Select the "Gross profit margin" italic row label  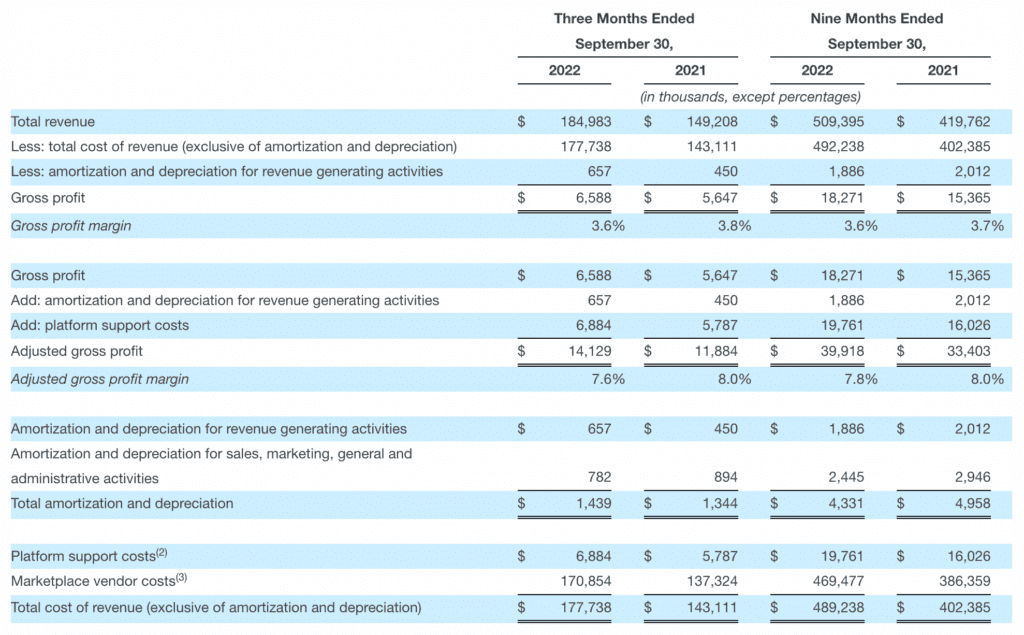coord(70,225)
